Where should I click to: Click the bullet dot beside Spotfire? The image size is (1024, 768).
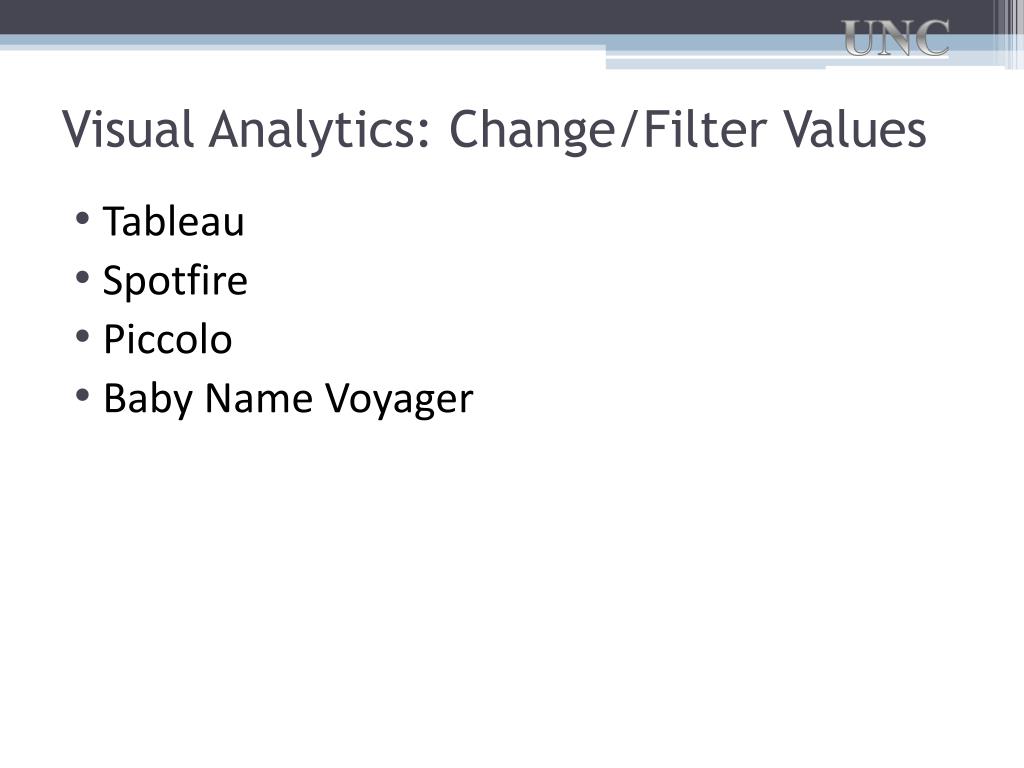click(82, 278)
